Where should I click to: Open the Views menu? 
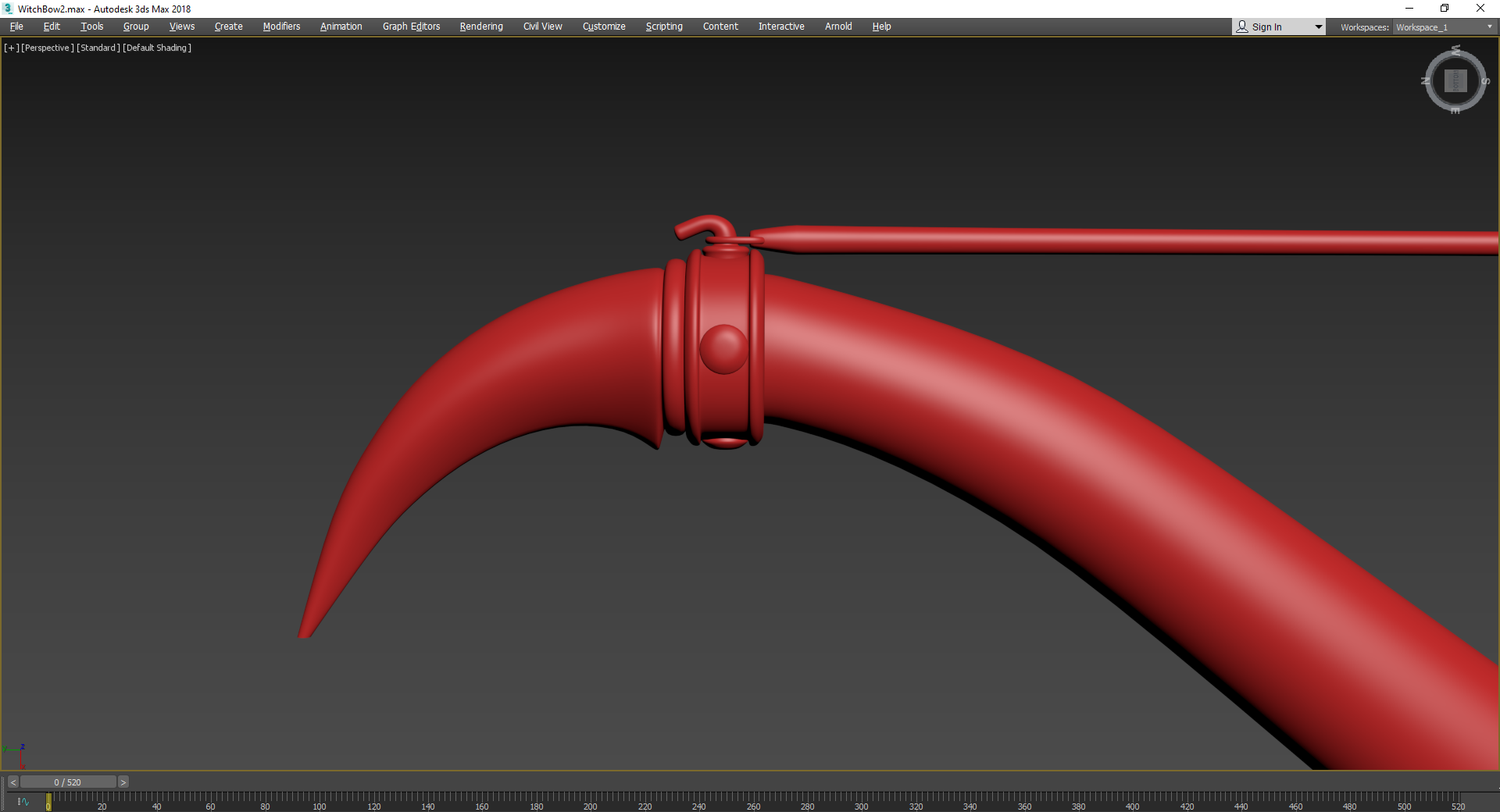[x=182, y=27]
